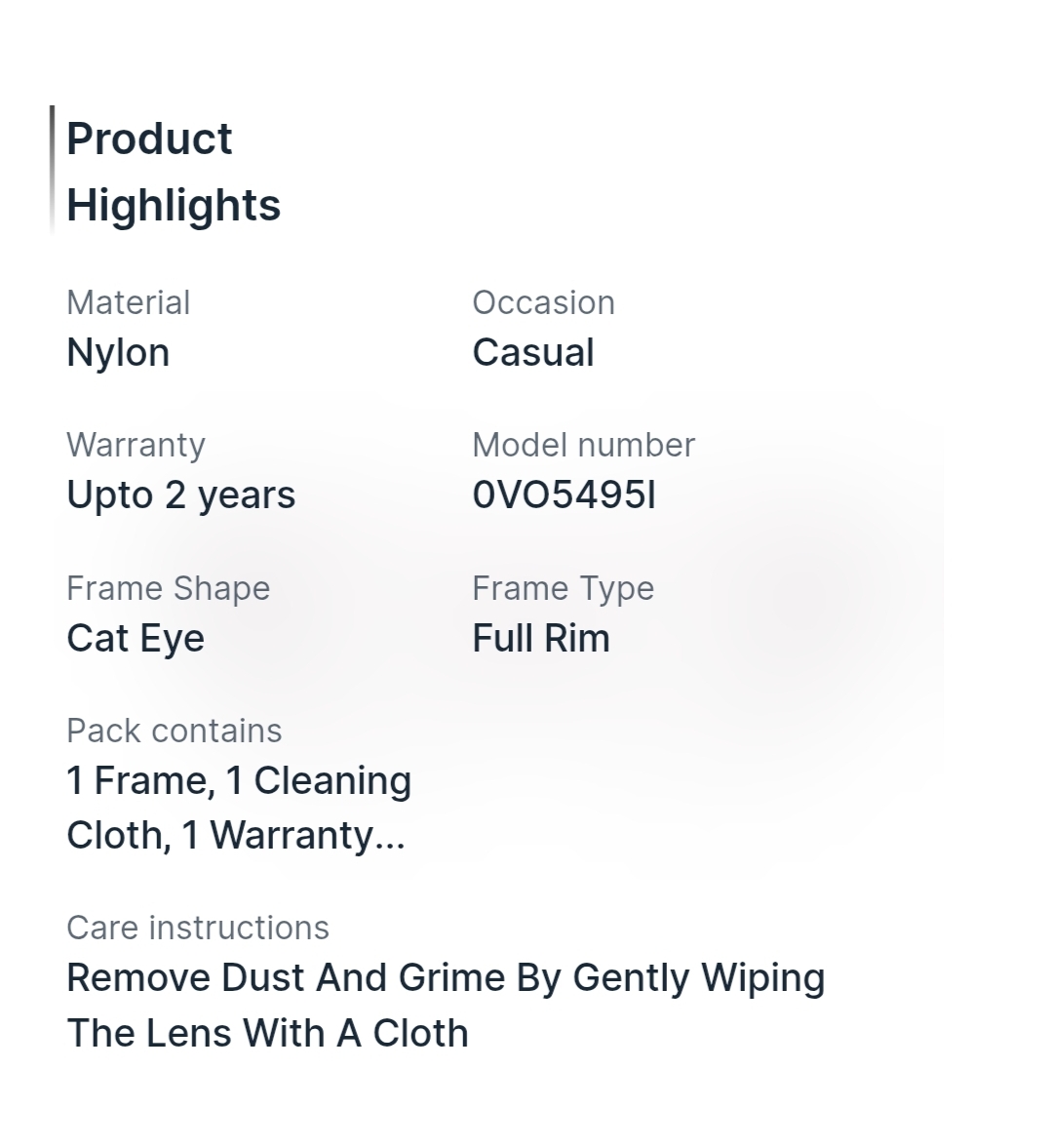The image size is (1052, 1148).
Task: Click the Product Highlights heading
Action: (x=174, y=172)
